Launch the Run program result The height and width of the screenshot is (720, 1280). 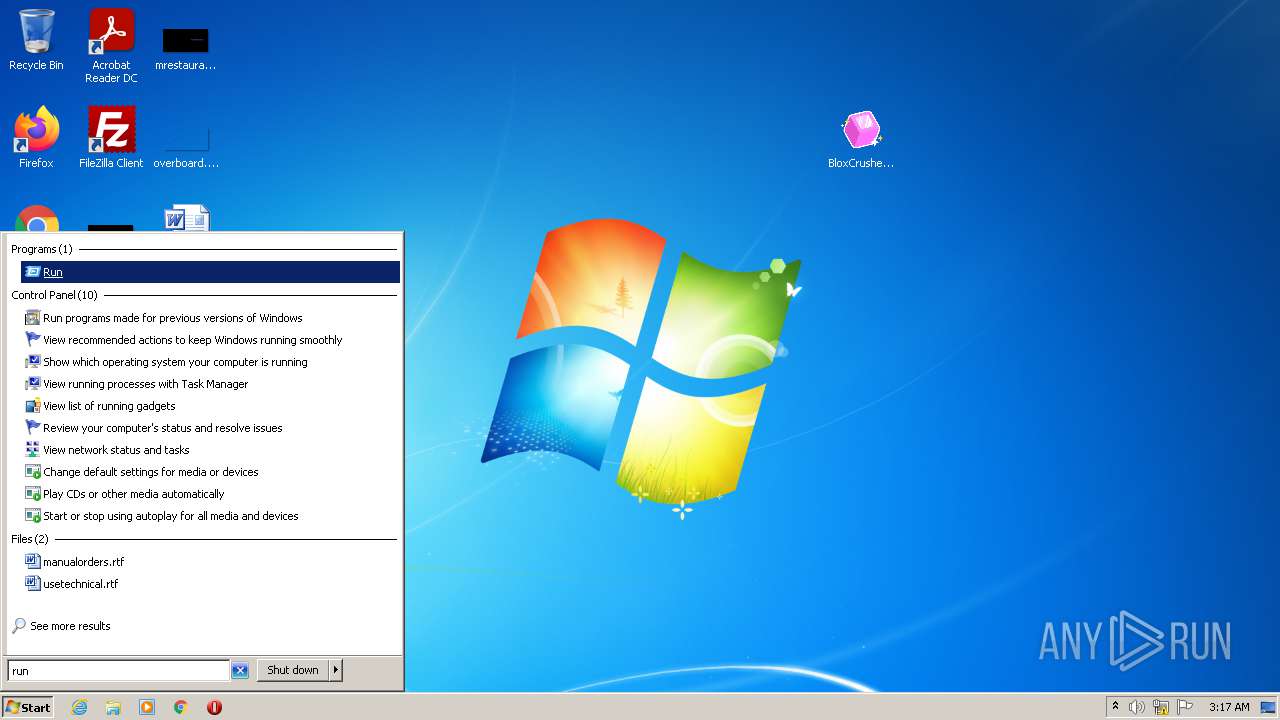coord(210,272)
